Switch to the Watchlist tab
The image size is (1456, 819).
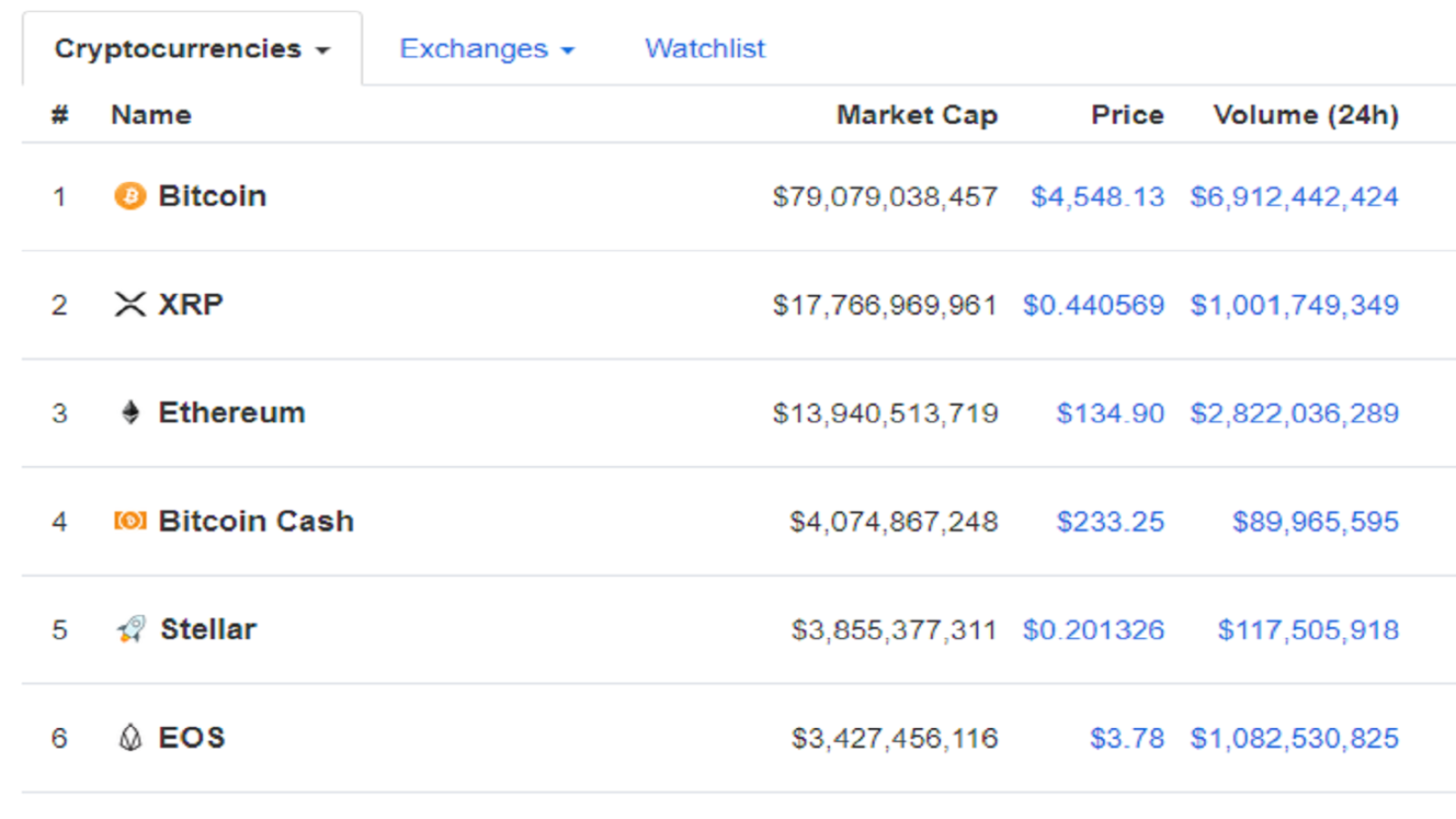click(x=705, y=48)
